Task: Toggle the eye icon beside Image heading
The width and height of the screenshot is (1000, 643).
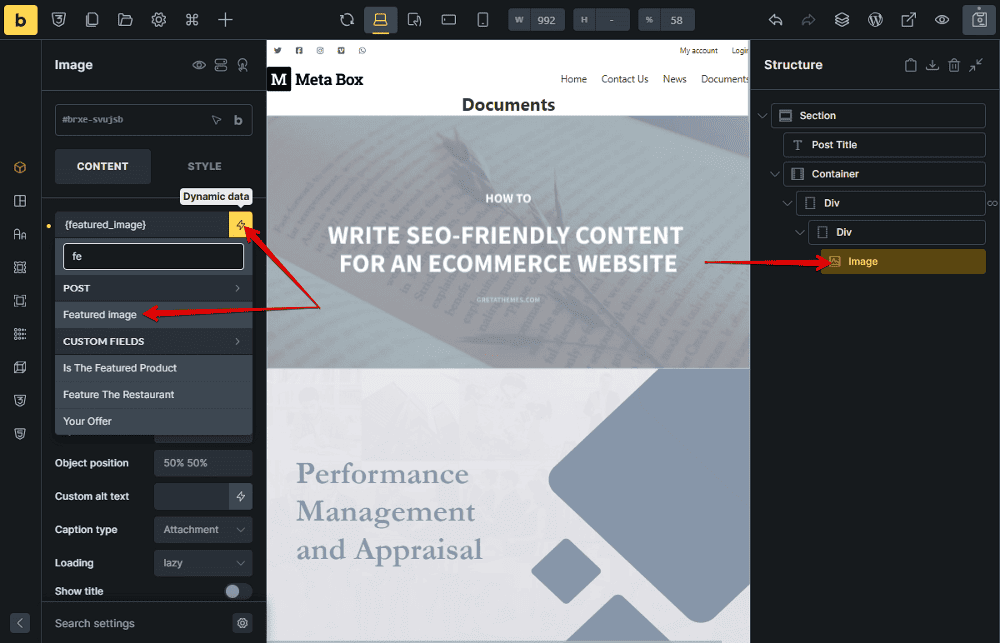Action: click(199, 65)
